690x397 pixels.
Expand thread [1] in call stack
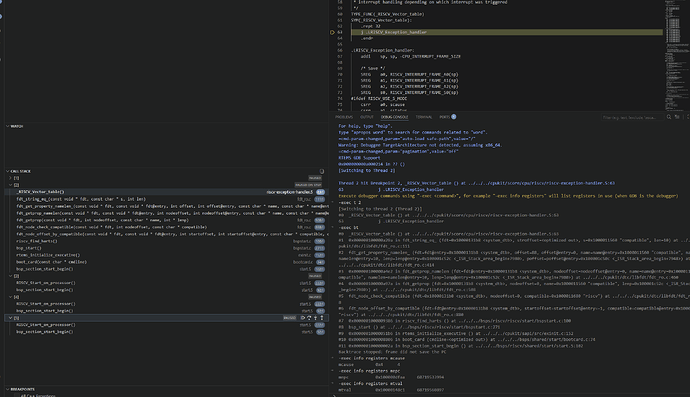(x=11, y=178)
